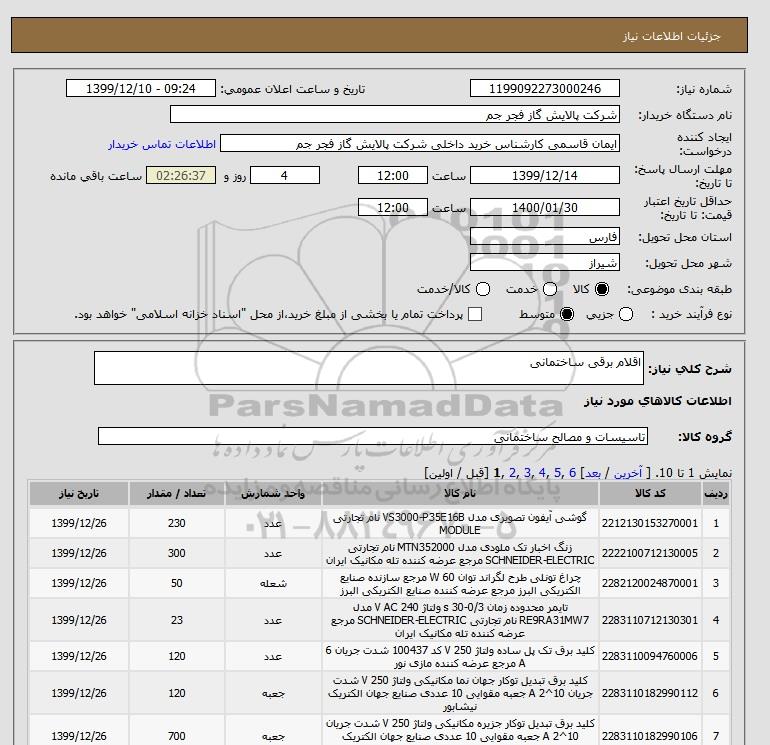Image resolution: width=770 pixels, height=745 pixels.
Task: Click the نام کالا column header
Action: 460,494
